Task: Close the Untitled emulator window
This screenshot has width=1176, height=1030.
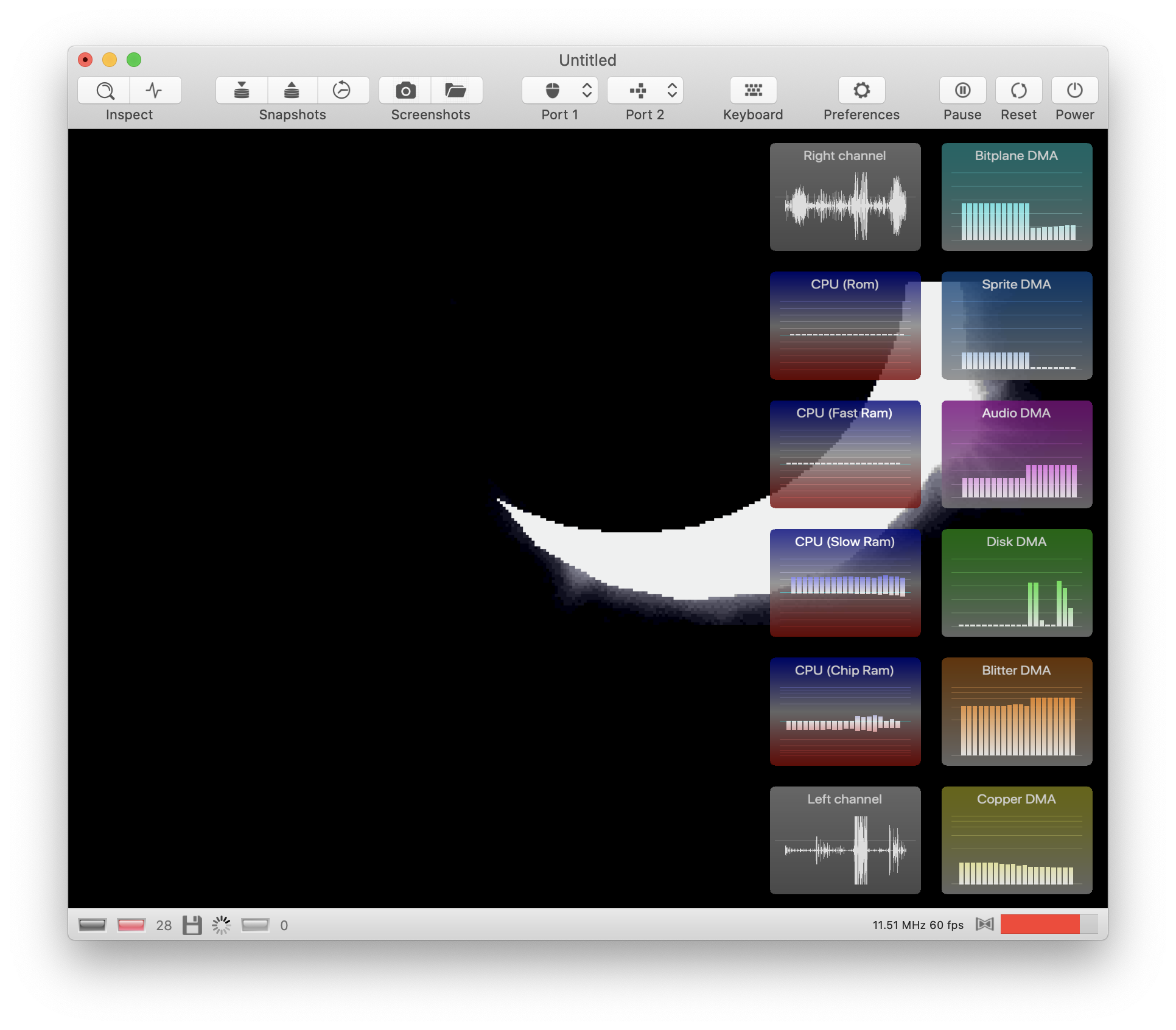Action: (x=85, y=60)
